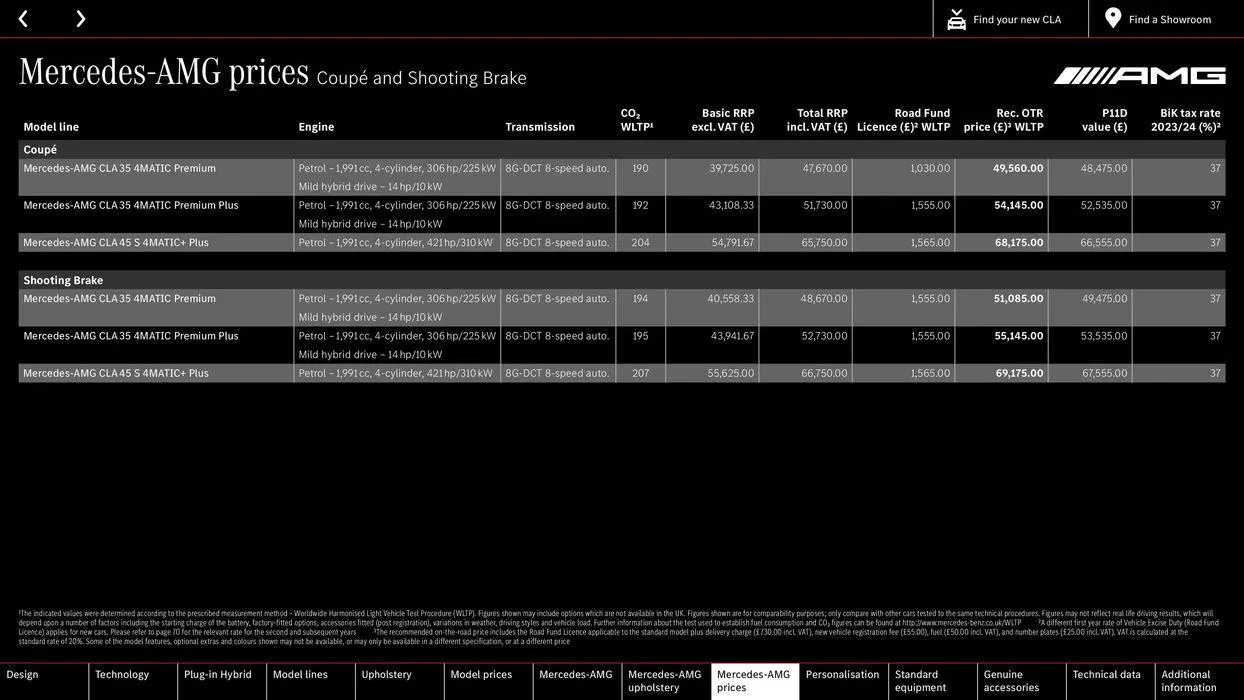Screen dimensions: 1244x700
Task: Open the Technology tab
Action: pos(122,675)
